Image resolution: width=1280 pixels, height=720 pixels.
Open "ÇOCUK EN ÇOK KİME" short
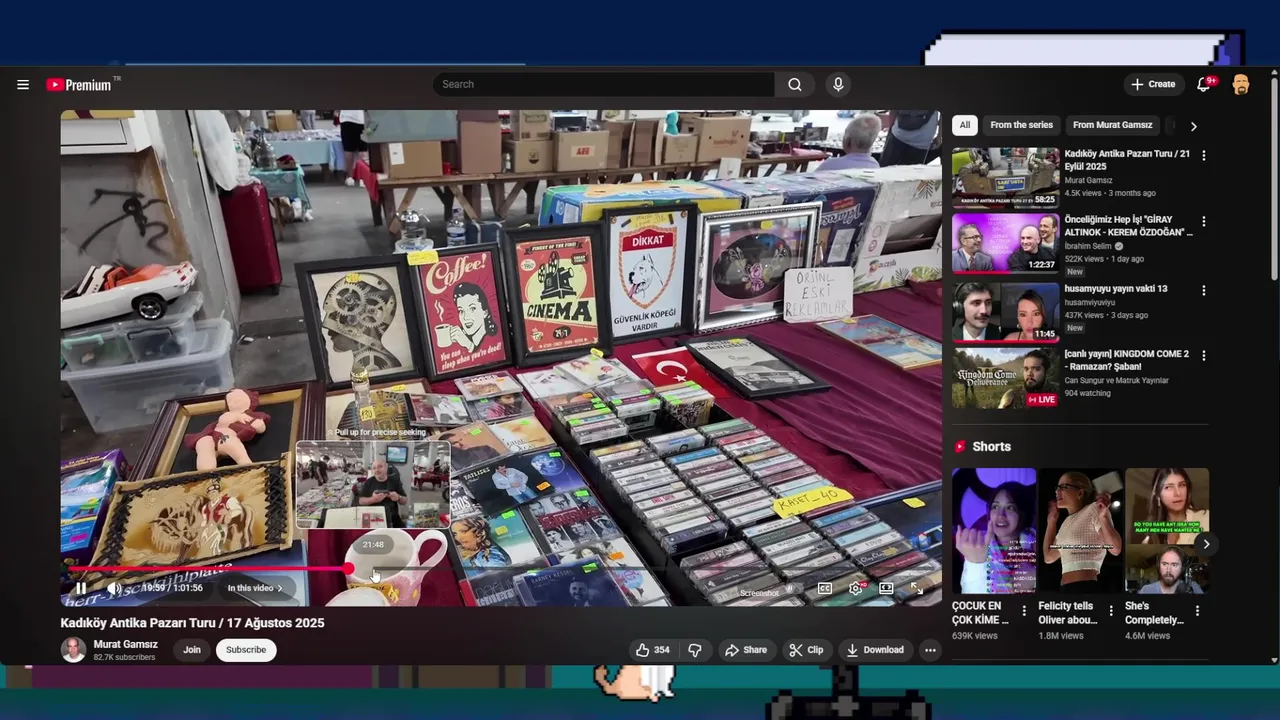993,531
